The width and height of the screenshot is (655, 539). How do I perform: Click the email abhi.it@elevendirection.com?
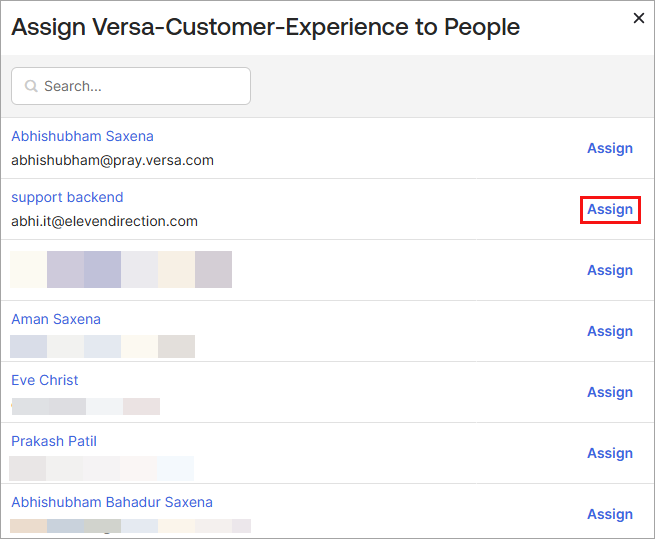coord(104,221)
